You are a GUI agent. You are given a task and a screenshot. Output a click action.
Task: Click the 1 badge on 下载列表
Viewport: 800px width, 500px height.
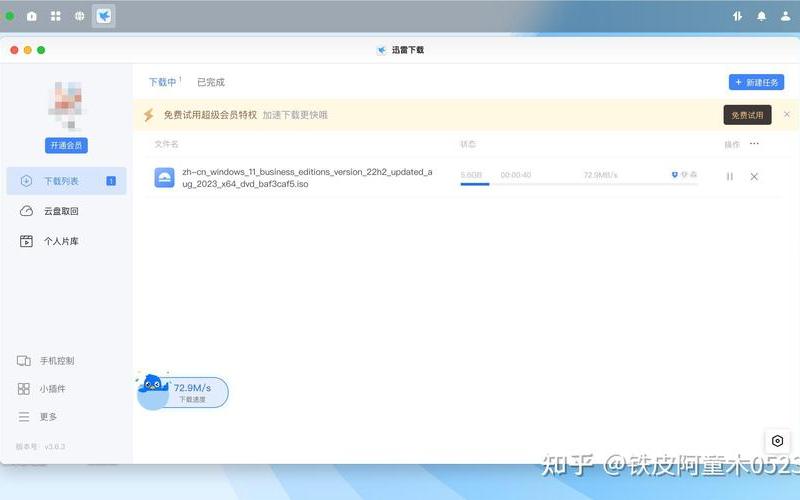click(111, 181)
